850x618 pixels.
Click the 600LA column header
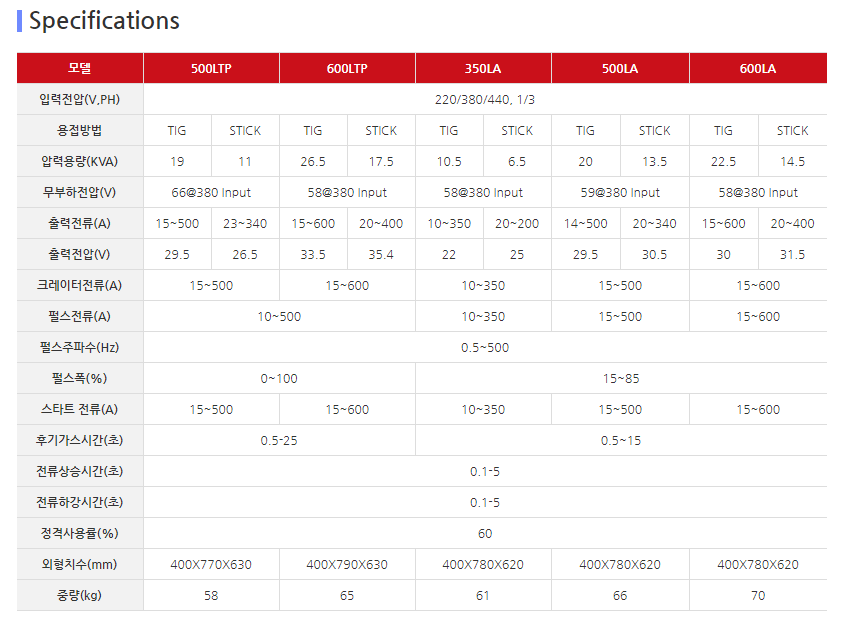click(x=758, y=69)
